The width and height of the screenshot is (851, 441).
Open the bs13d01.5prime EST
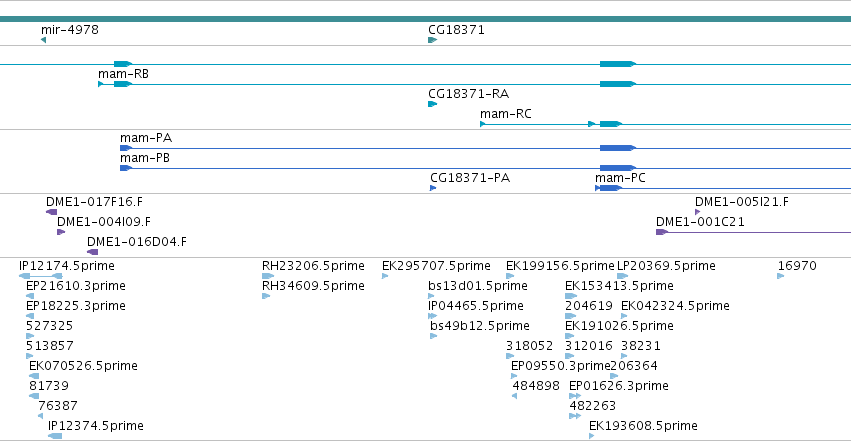click(x=431, y=296)
